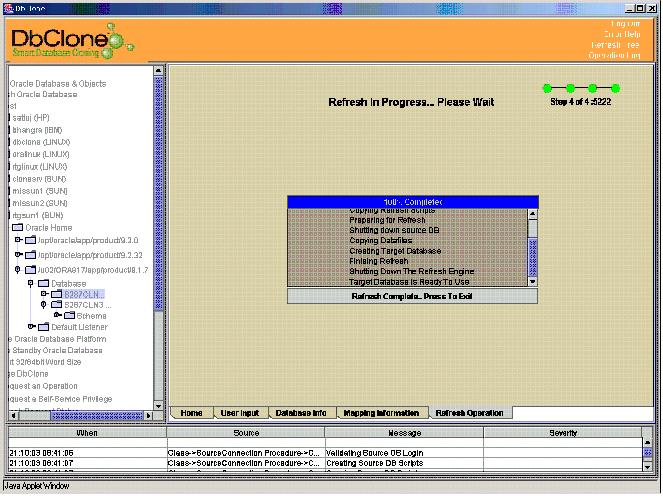The height and width of the screenshot is (496, 663).
Task: Click tree panel horizontal scroll right arrow
Action: click(148, 415)
